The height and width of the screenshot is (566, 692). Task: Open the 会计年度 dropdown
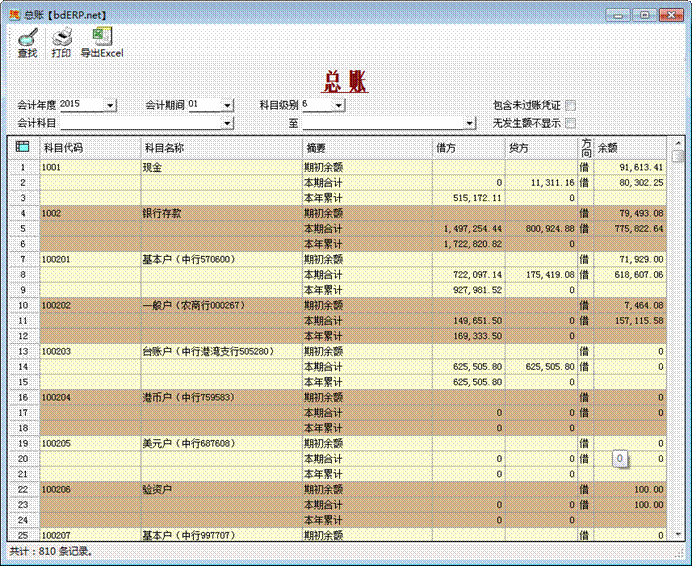point(110,105)
